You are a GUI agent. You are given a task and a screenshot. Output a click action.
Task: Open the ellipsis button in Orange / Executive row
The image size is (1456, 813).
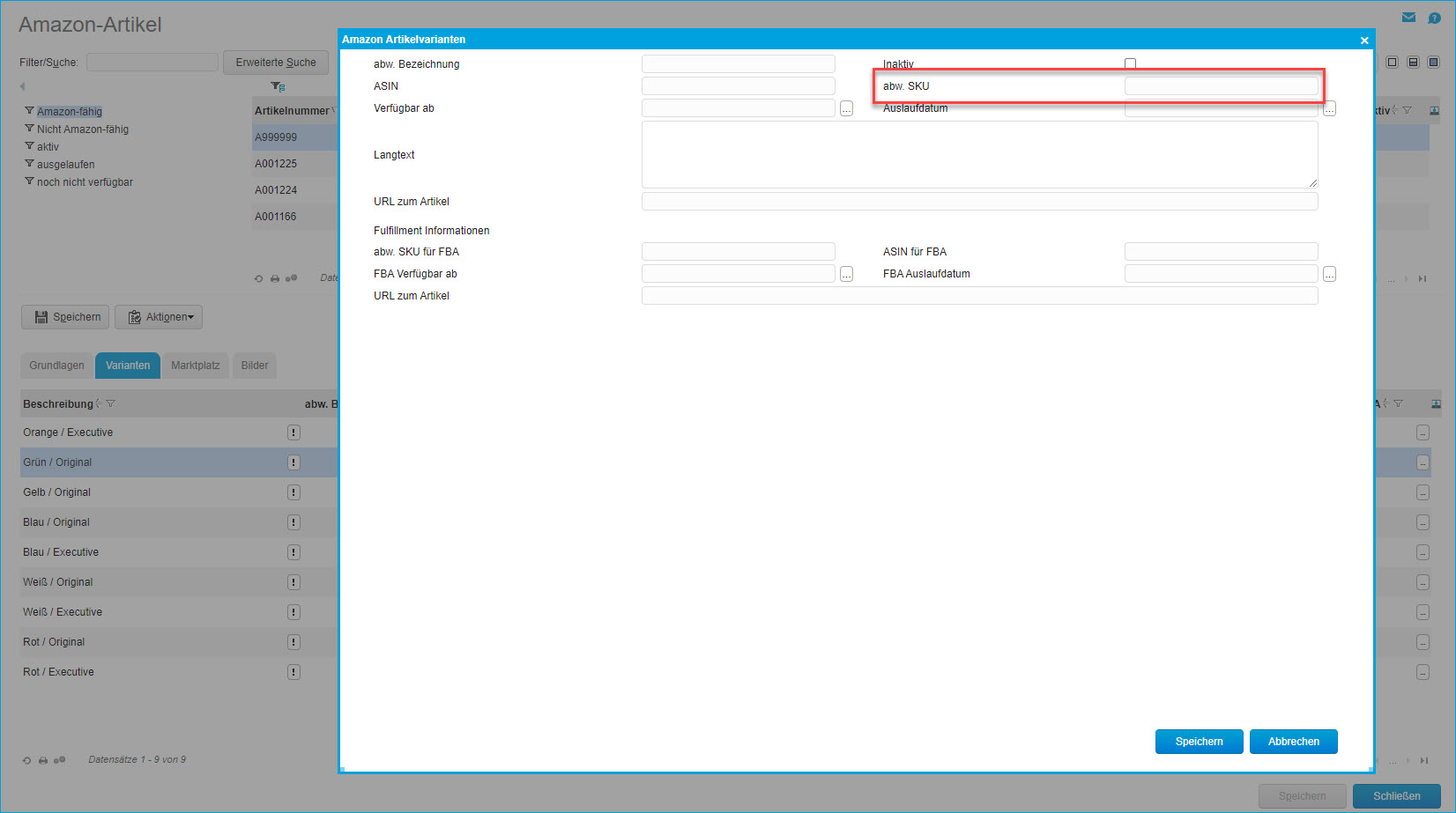point(1423,432)
